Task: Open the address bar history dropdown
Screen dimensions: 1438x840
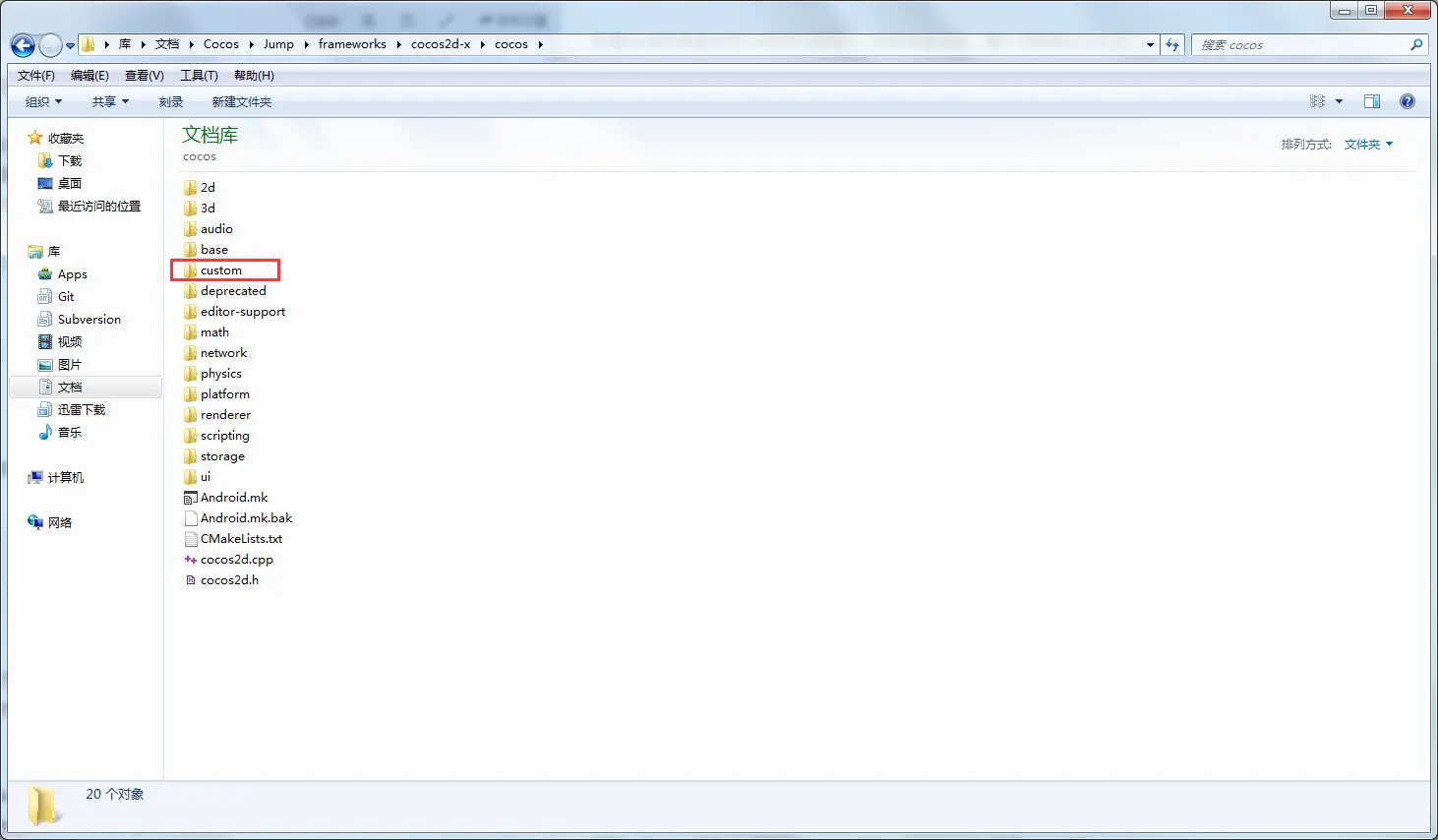Action: pyautogui.click(x=1150, y=44)
